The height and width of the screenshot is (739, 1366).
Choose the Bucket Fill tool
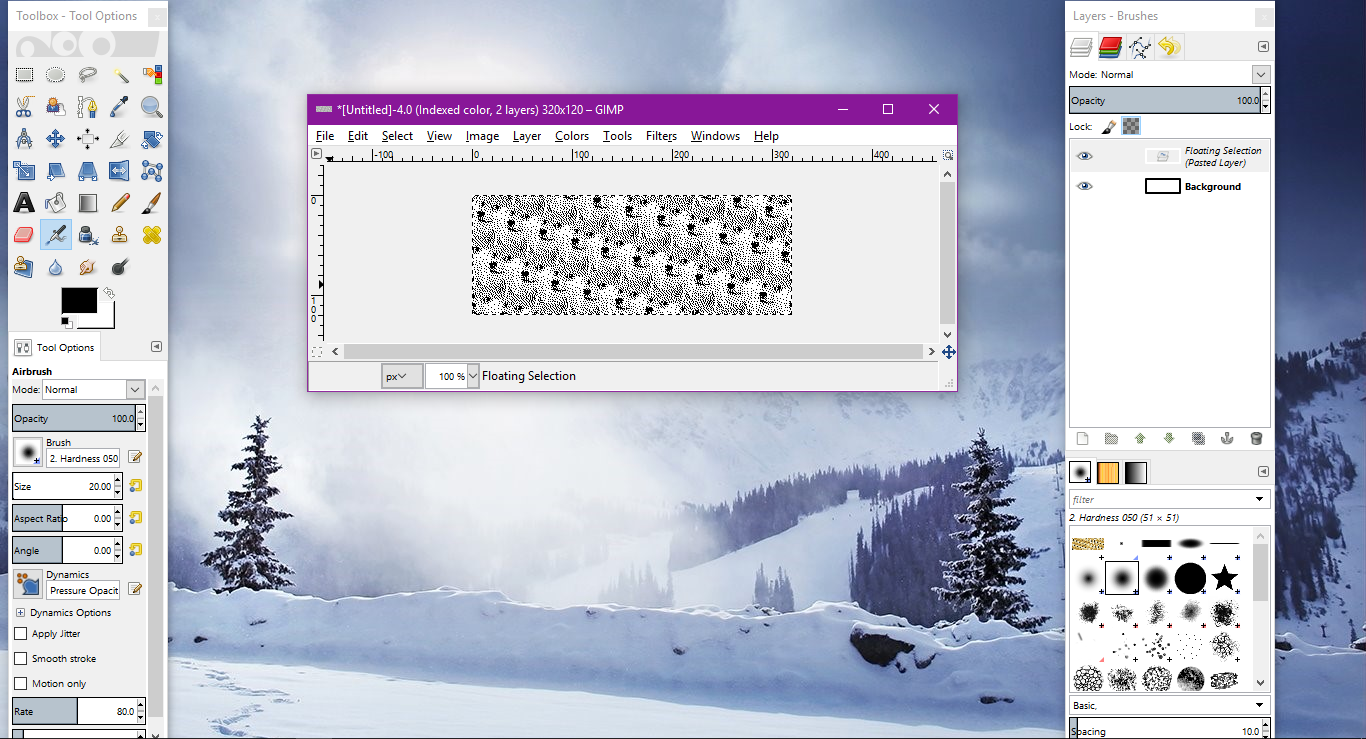(56, 203)
